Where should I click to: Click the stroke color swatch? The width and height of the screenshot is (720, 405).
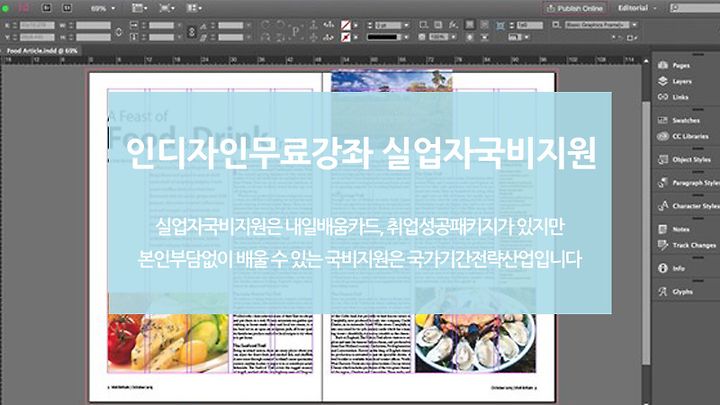pos(345,37)
